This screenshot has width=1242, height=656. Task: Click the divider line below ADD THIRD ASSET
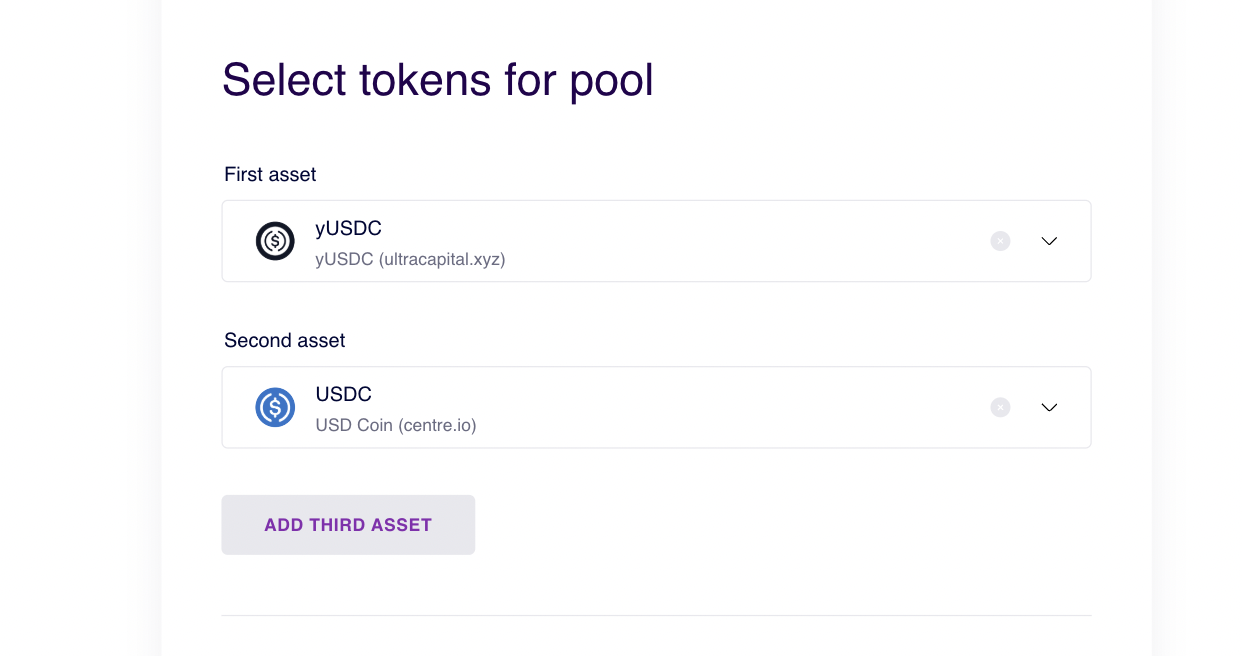[x=656, y=615]
